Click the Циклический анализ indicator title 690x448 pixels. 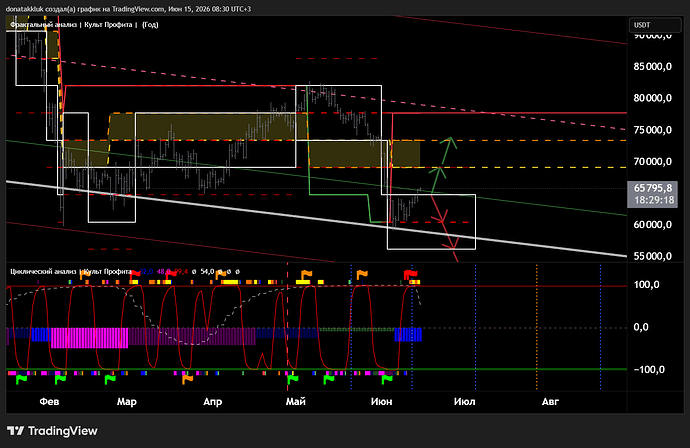[43, 272]
